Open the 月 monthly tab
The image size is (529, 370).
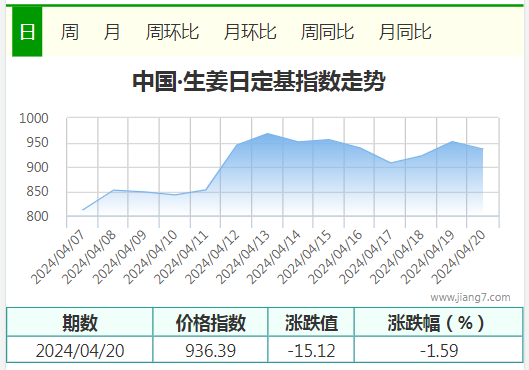point(112,32)
